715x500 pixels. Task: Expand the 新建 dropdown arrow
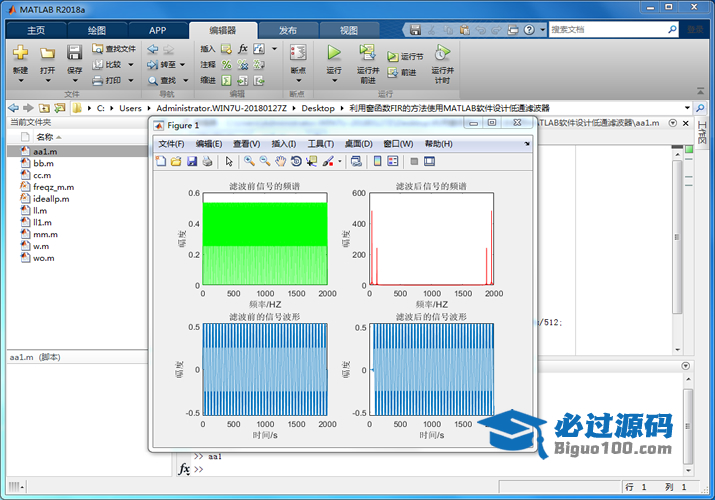pos(21,81)
